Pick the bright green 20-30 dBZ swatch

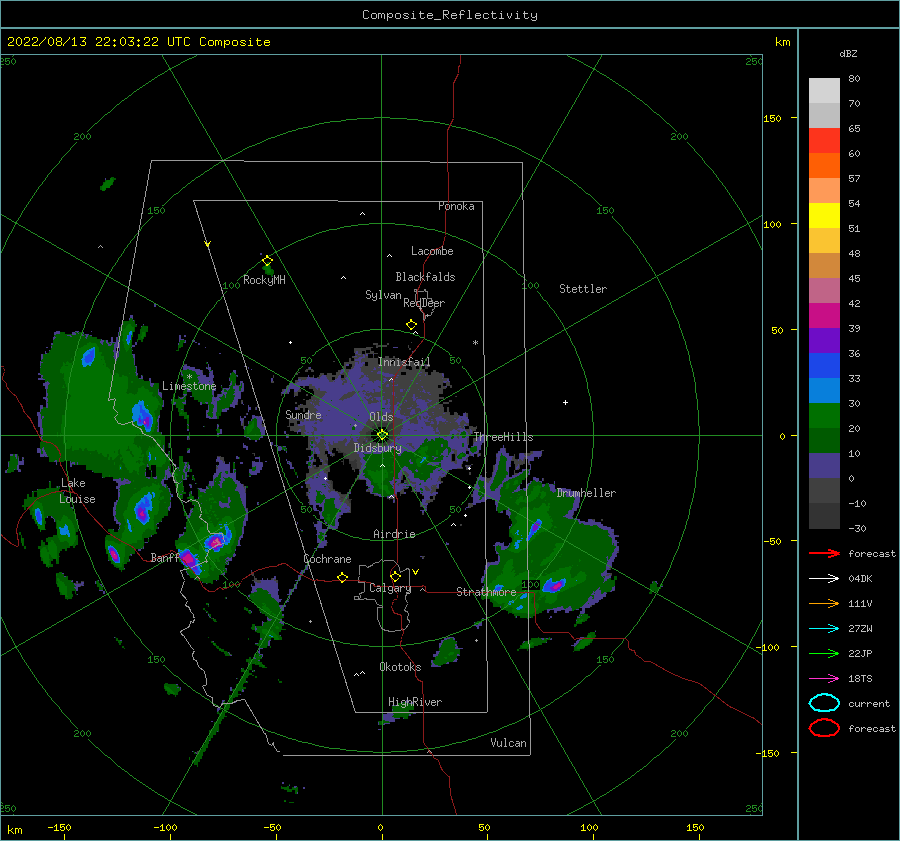pyautogui.click(x=824, y=415)
